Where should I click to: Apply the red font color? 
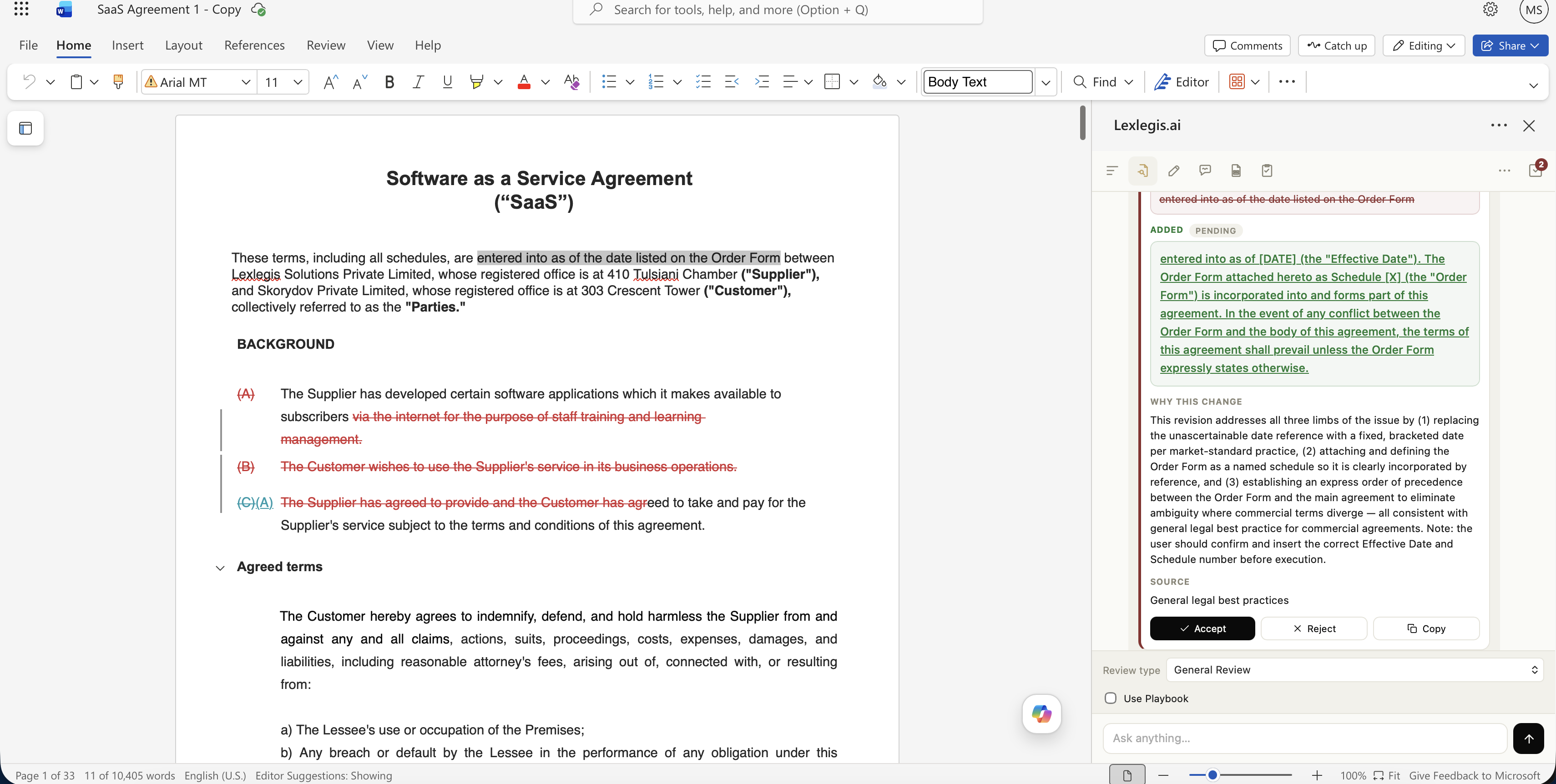point(524,81)
